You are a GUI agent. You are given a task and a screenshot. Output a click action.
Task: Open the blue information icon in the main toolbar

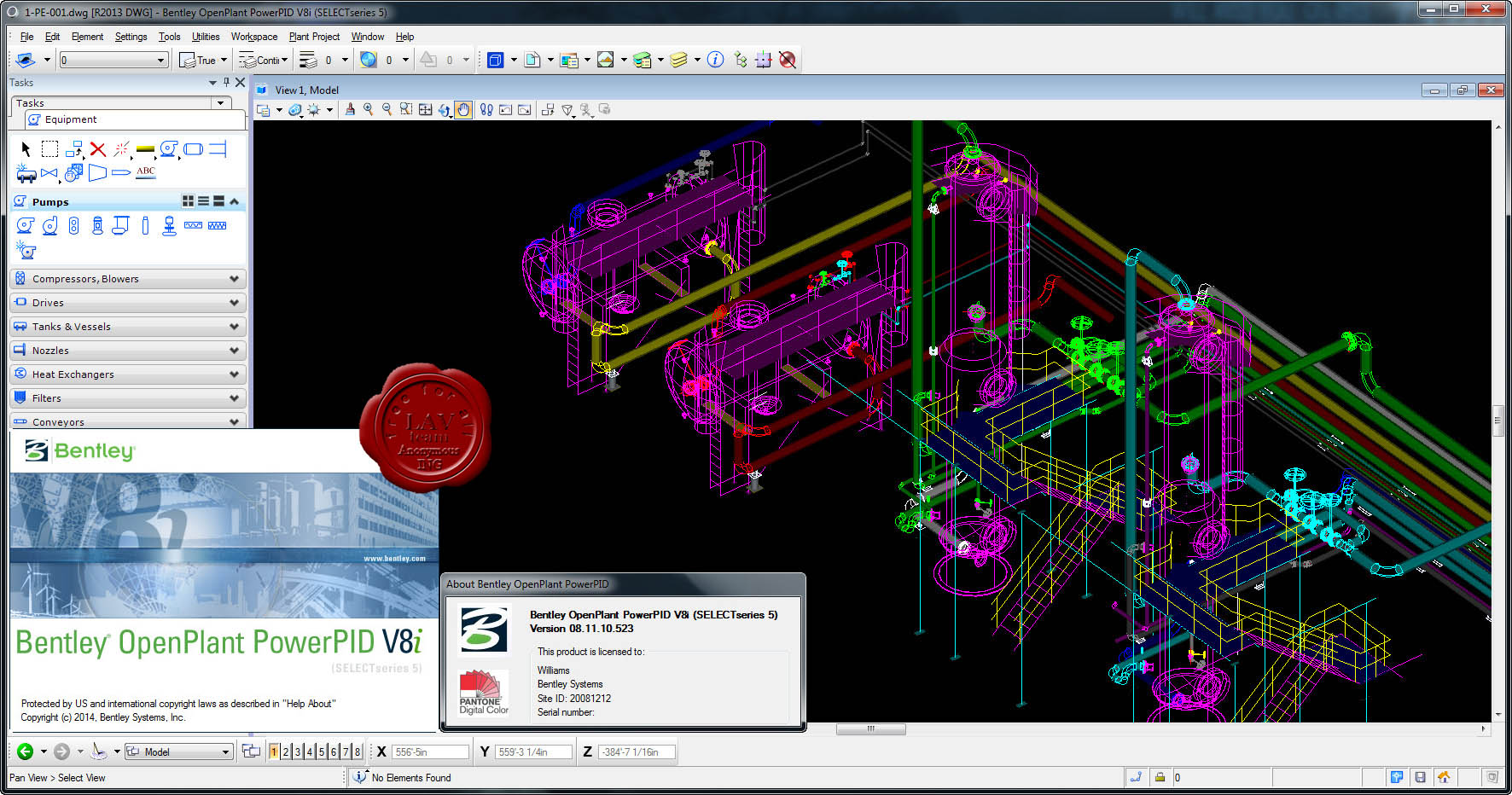[x=716, y=60]
